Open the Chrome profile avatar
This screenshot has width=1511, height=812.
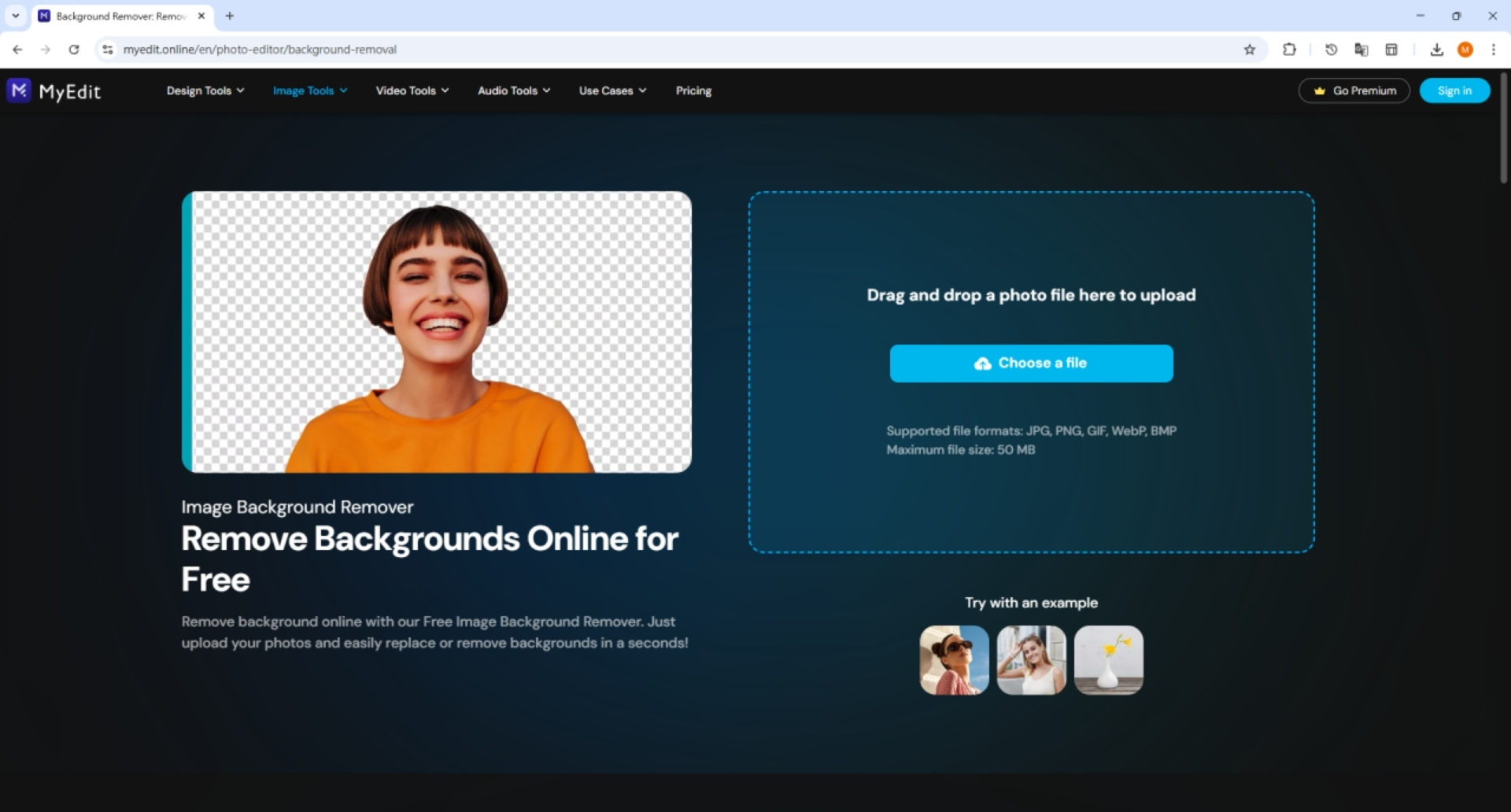(1465, 50)
